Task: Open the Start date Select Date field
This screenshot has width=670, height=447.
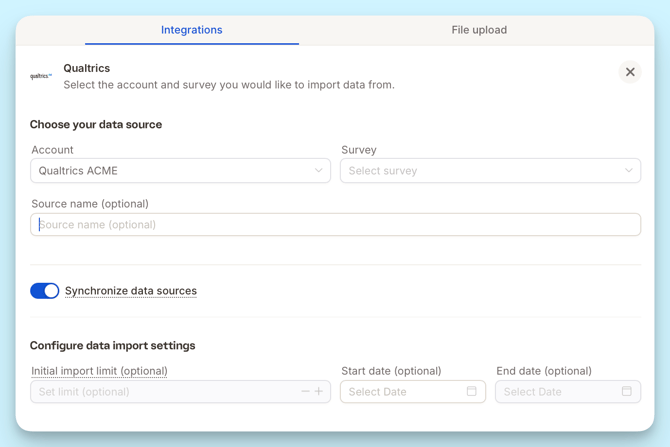Action: (413, 391)
